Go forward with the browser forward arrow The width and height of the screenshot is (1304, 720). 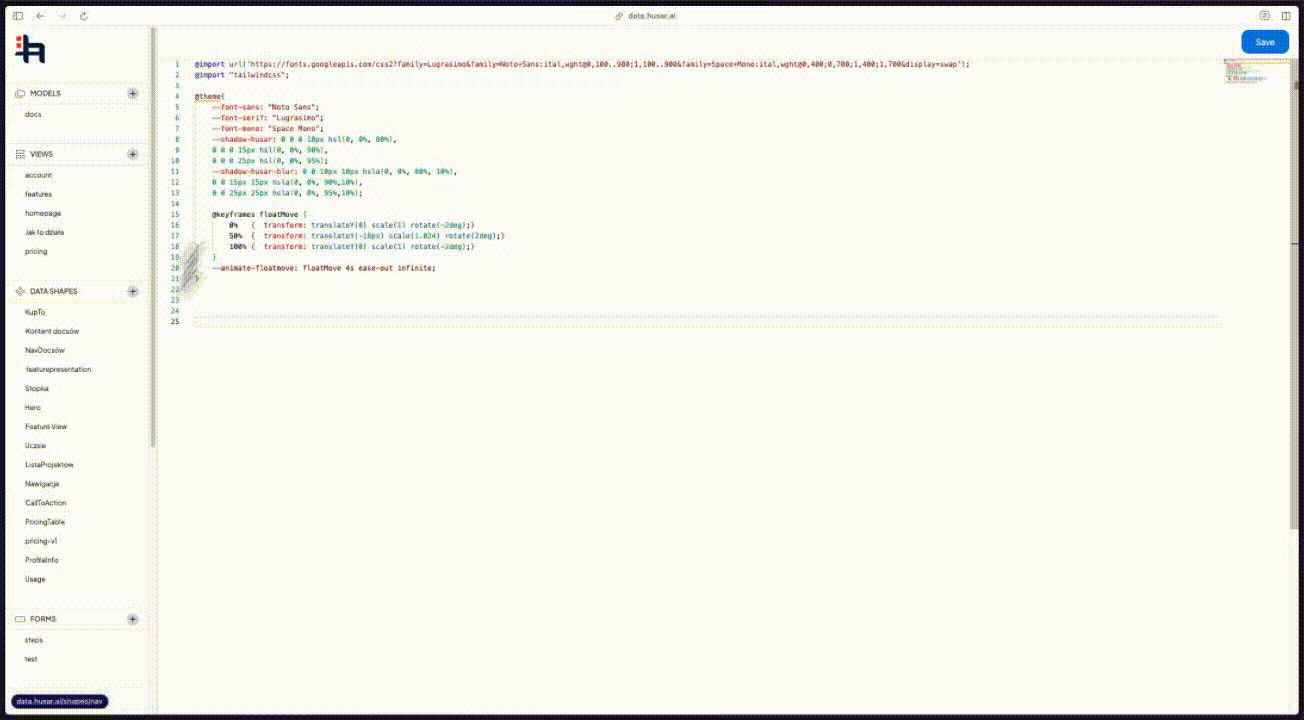[x=61, y=16]
